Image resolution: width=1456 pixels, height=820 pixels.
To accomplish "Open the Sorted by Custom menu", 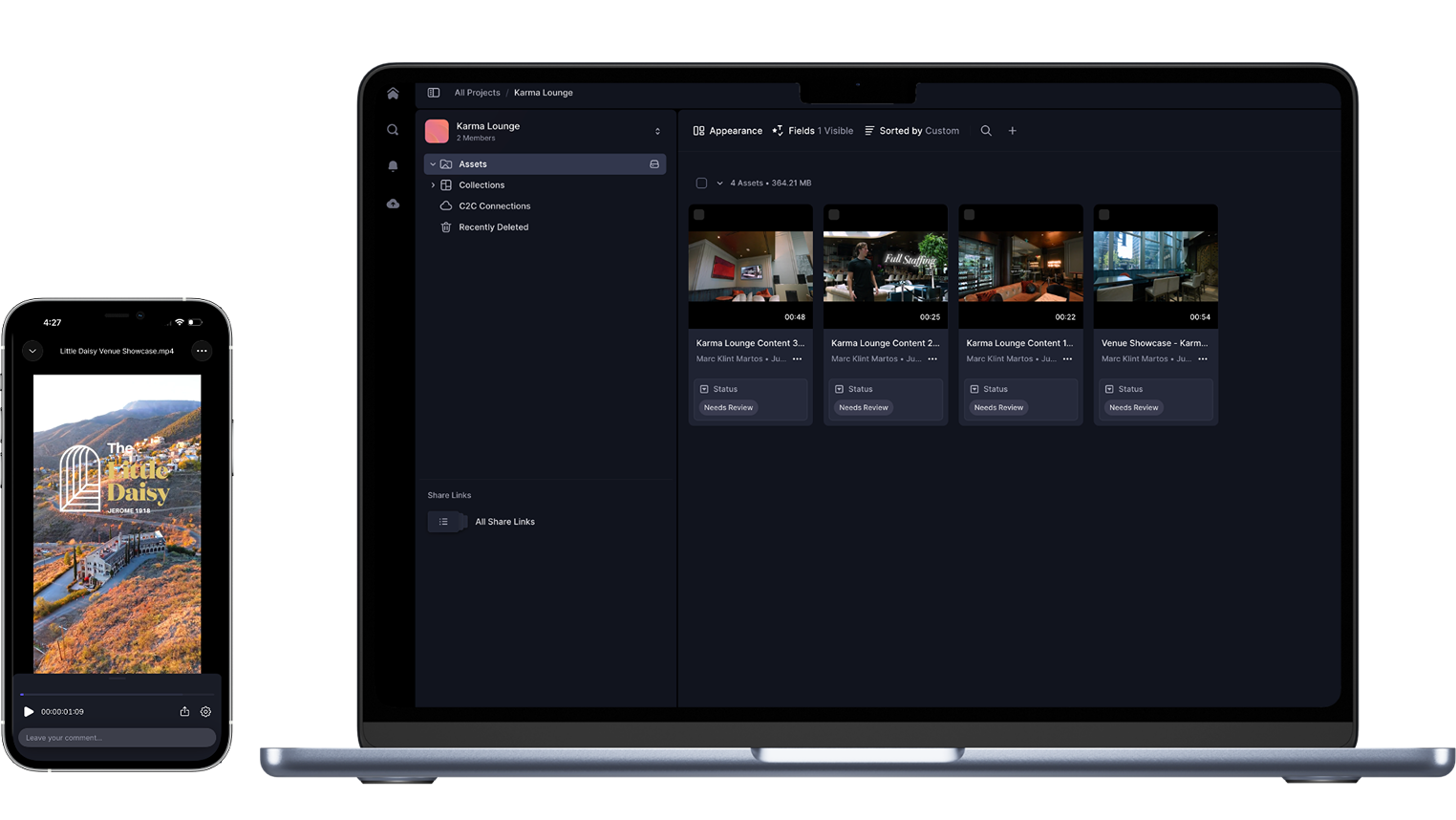I will pyautogui.click(x=912, y=131).
